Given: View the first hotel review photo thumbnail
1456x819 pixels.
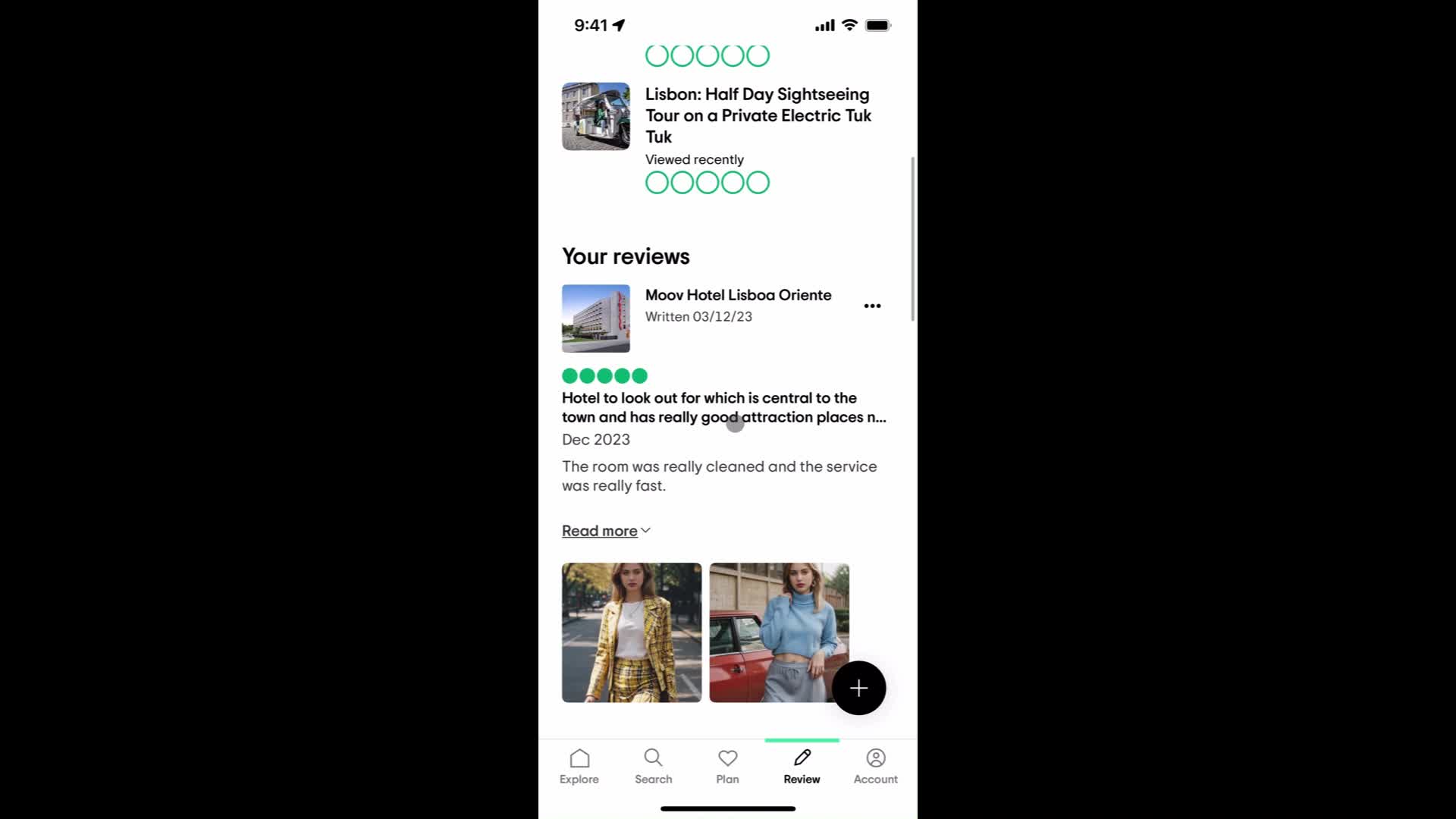Looking at the screenshot, I should (x=631, y=631).
